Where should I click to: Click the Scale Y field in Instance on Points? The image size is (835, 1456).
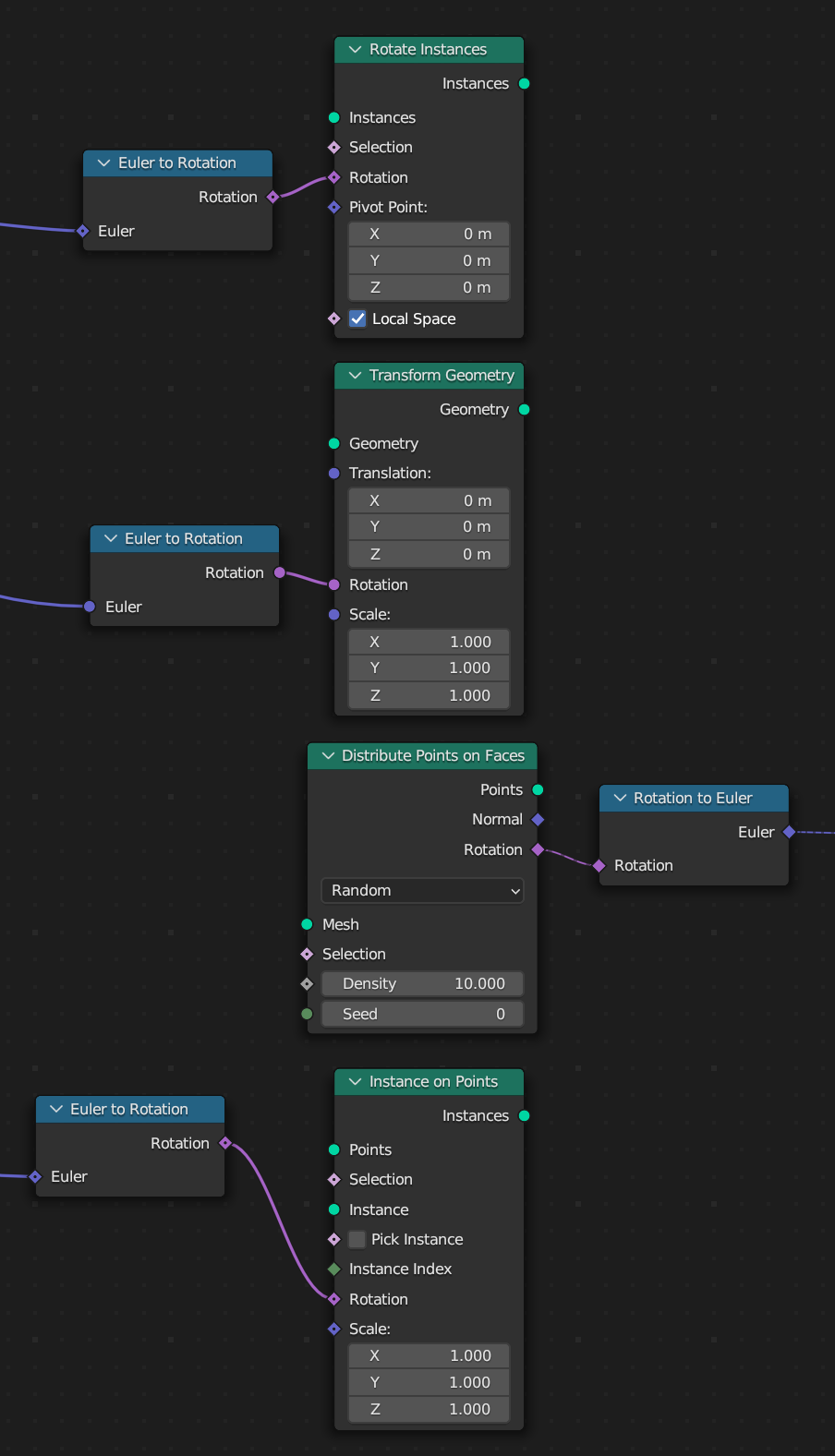pyautogui.click(x=429, y=1383)
